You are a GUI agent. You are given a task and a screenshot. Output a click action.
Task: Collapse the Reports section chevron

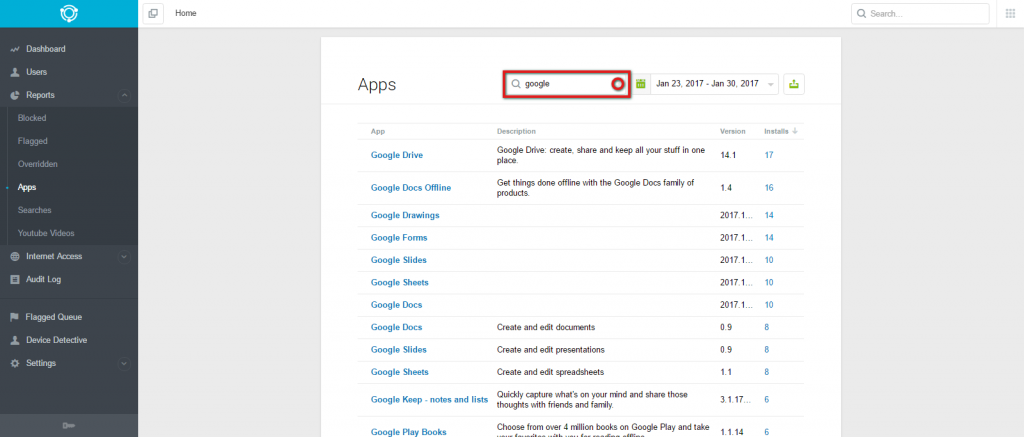click(x=124, y=95)
